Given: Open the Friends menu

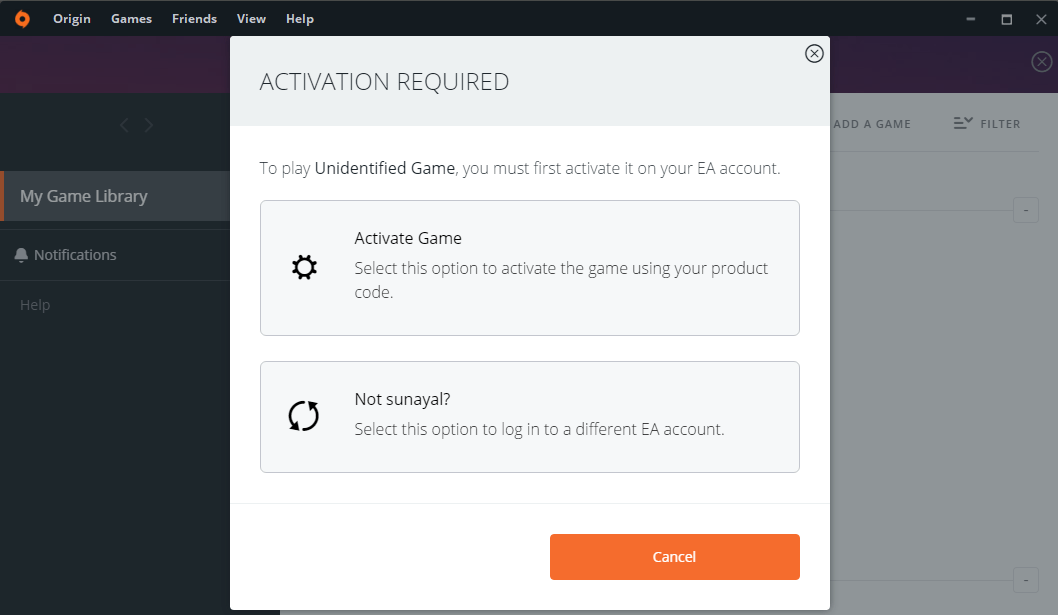Looking at the screenshot, I should coord(194,19).
